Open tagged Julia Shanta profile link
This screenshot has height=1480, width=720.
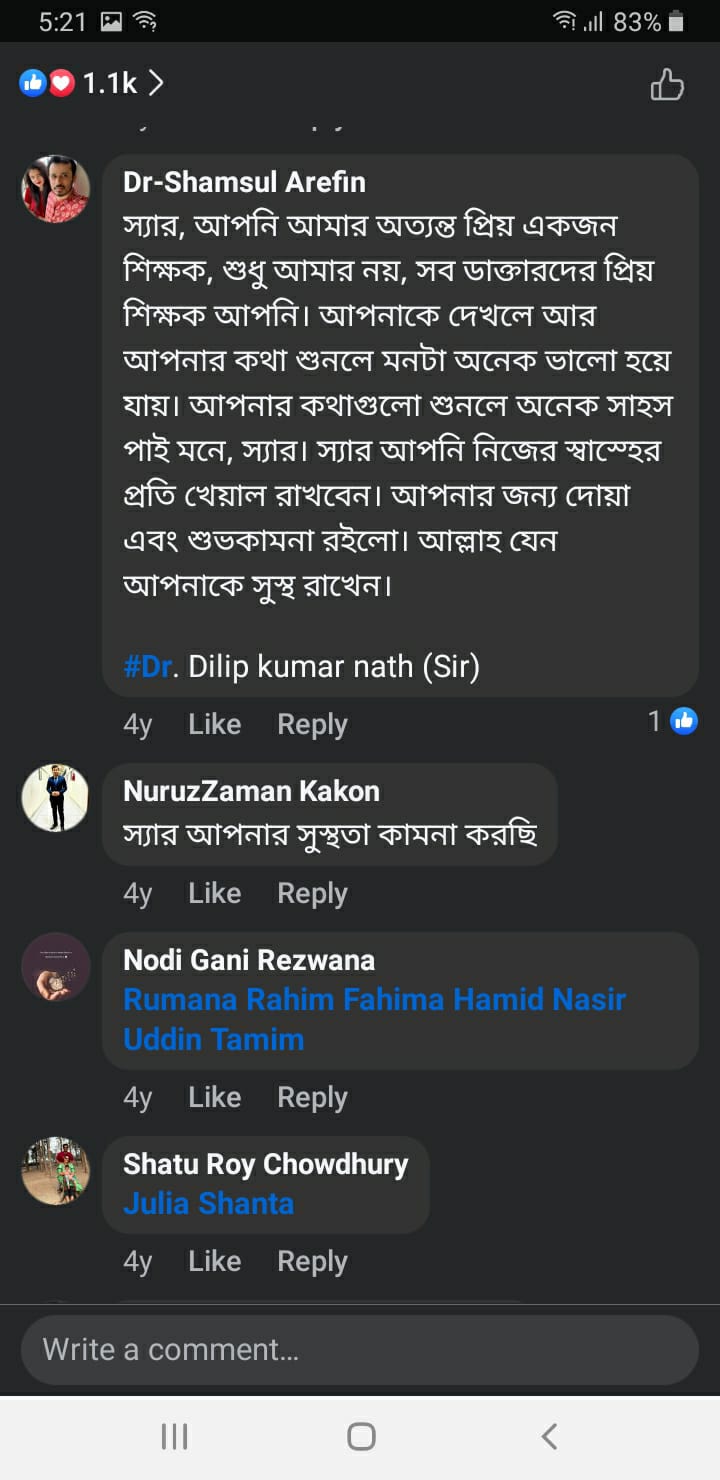click(x=208, y=1203)
